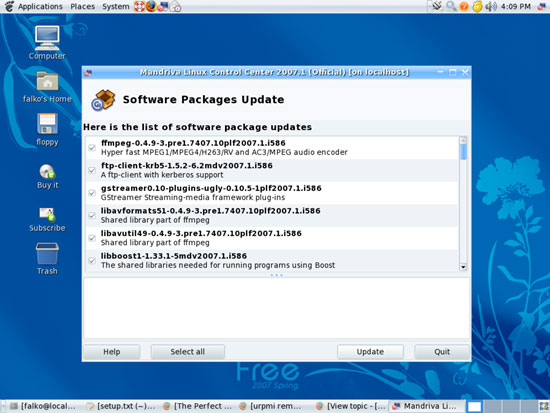Open the Places menu

82,6
